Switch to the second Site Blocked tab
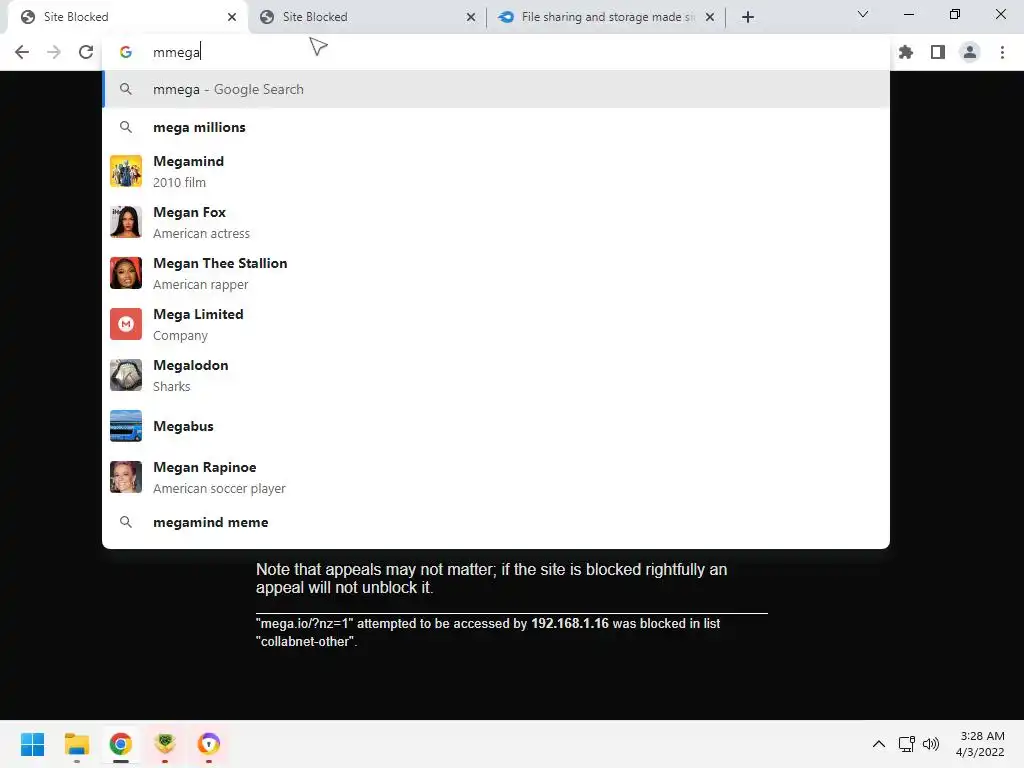Image resolution: width=1024 pixels, height=768 pixels. (x=366, y=17)
